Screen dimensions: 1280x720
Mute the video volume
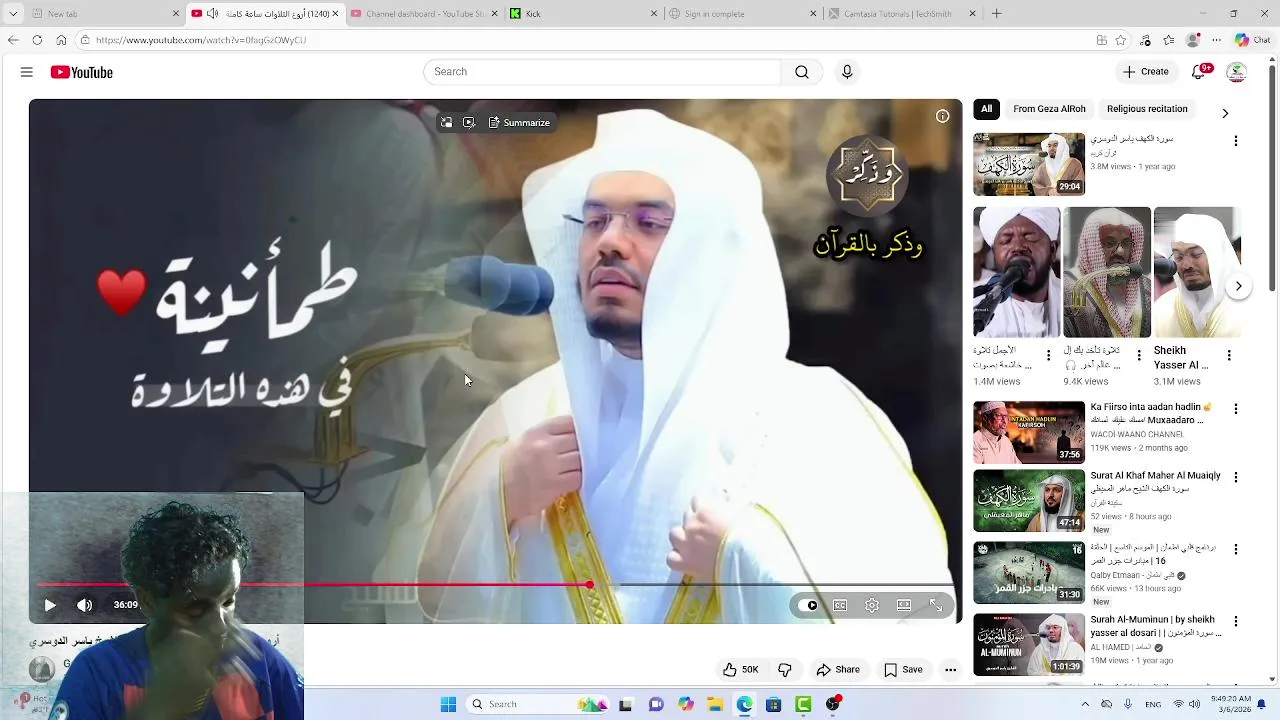(85, 605)
